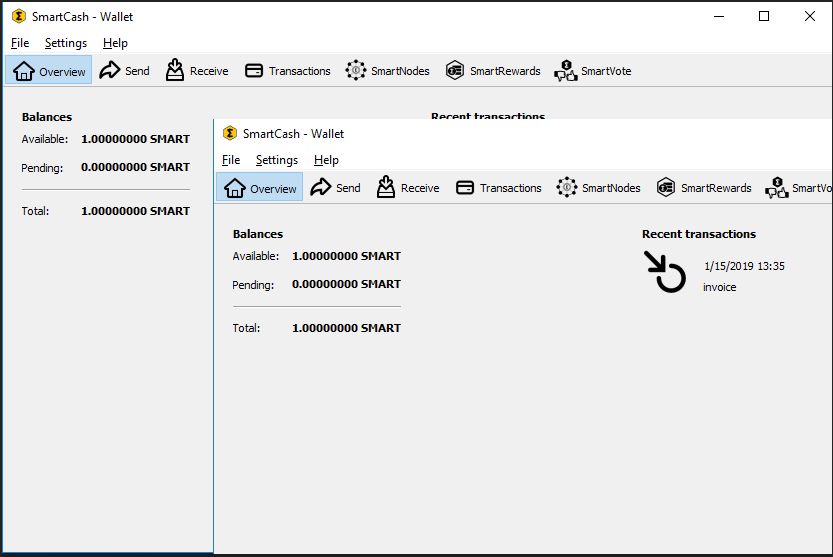Open Transactions in the front wallet window
Viewport: 833px width, 557px height.
[x=499, y=188]
